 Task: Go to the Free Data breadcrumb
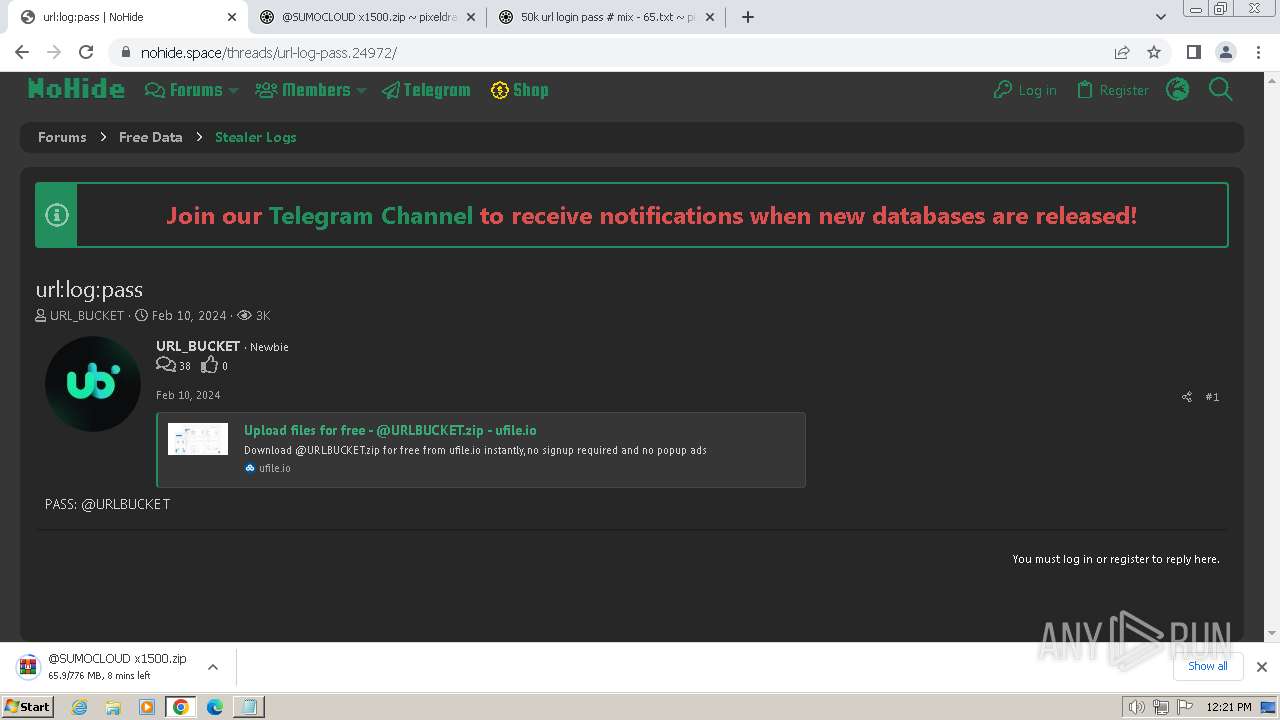click(x=151, y=137)
